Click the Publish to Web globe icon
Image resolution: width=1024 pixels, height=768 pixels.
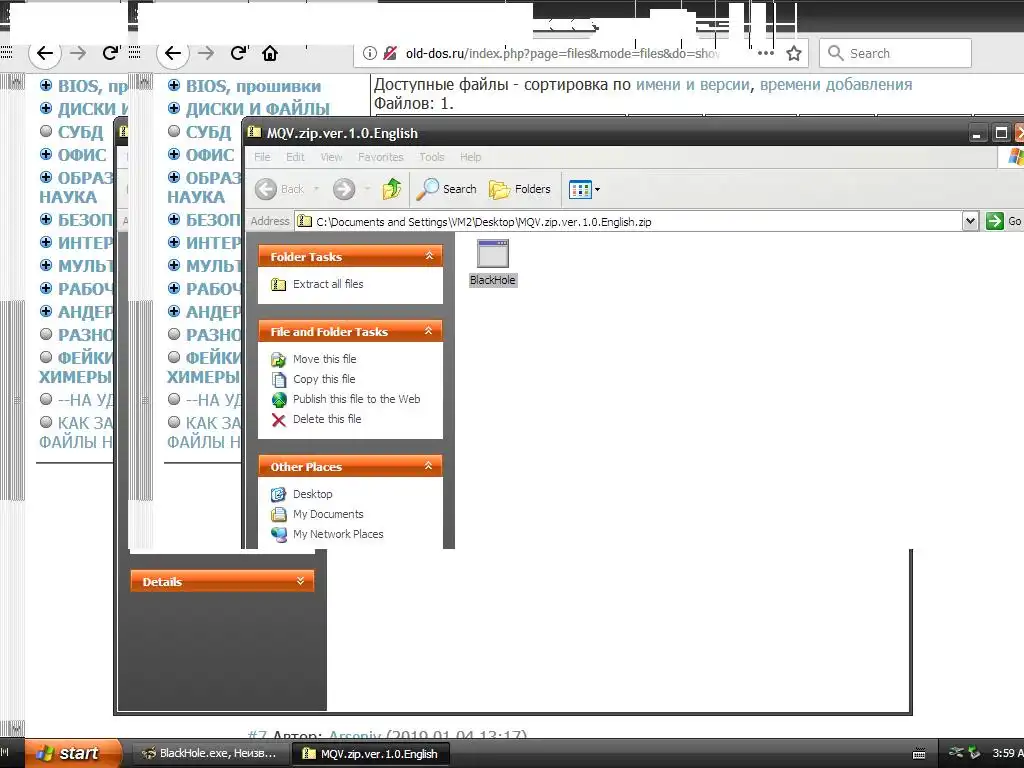279,400
